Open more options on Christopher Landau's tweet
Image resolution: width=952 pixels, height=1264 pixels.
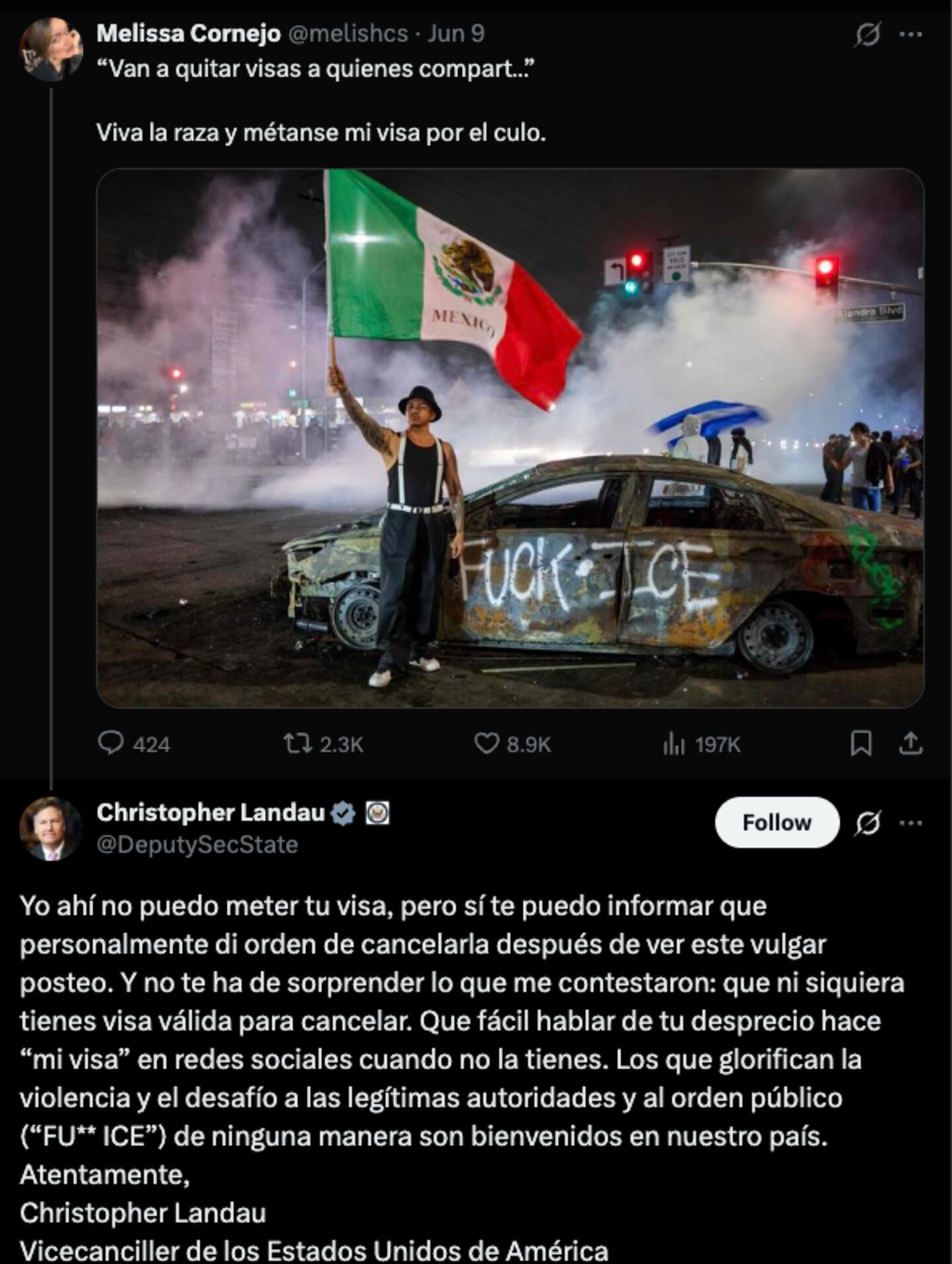coord(911,823)
